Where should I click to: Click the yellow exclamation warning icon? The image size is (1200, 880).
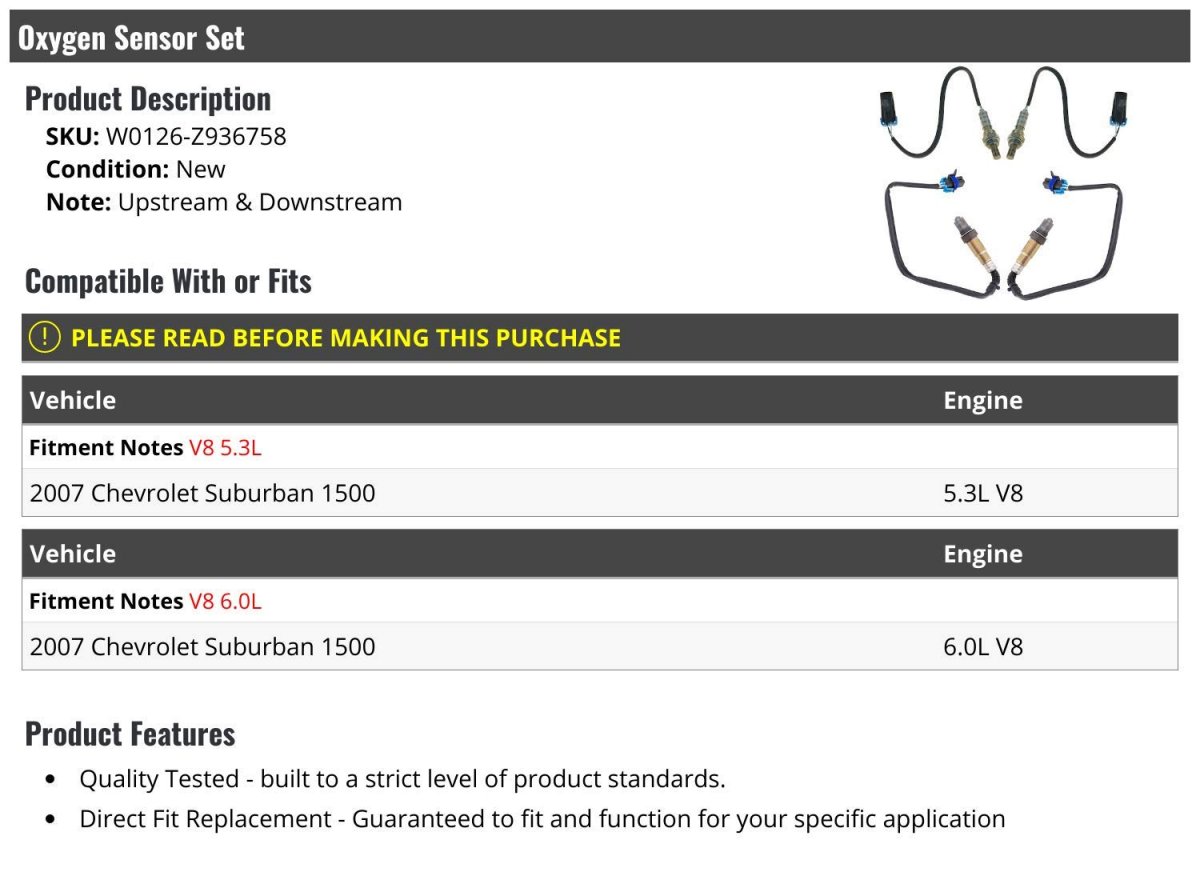(x=45, y=337)
